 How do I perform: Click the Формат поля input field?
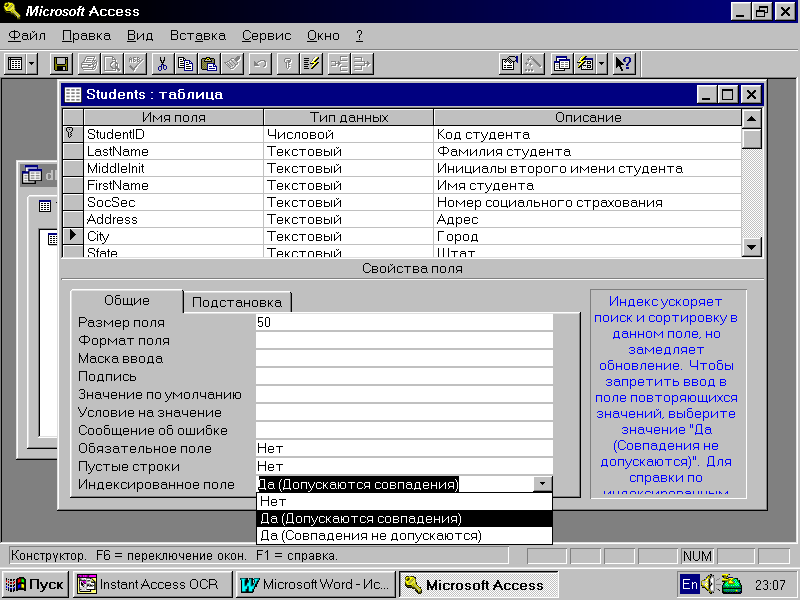(x=404, y=340)
